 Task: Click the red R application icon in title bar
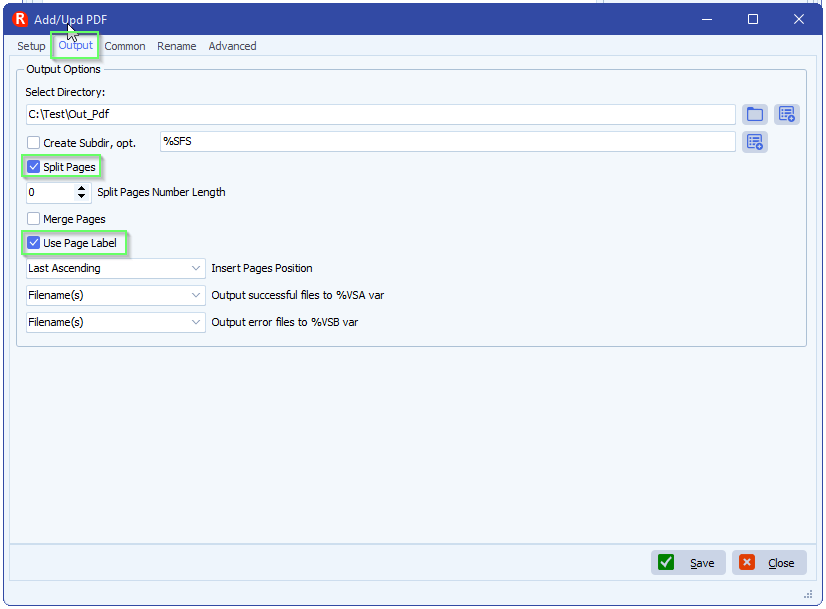(20, 19)
